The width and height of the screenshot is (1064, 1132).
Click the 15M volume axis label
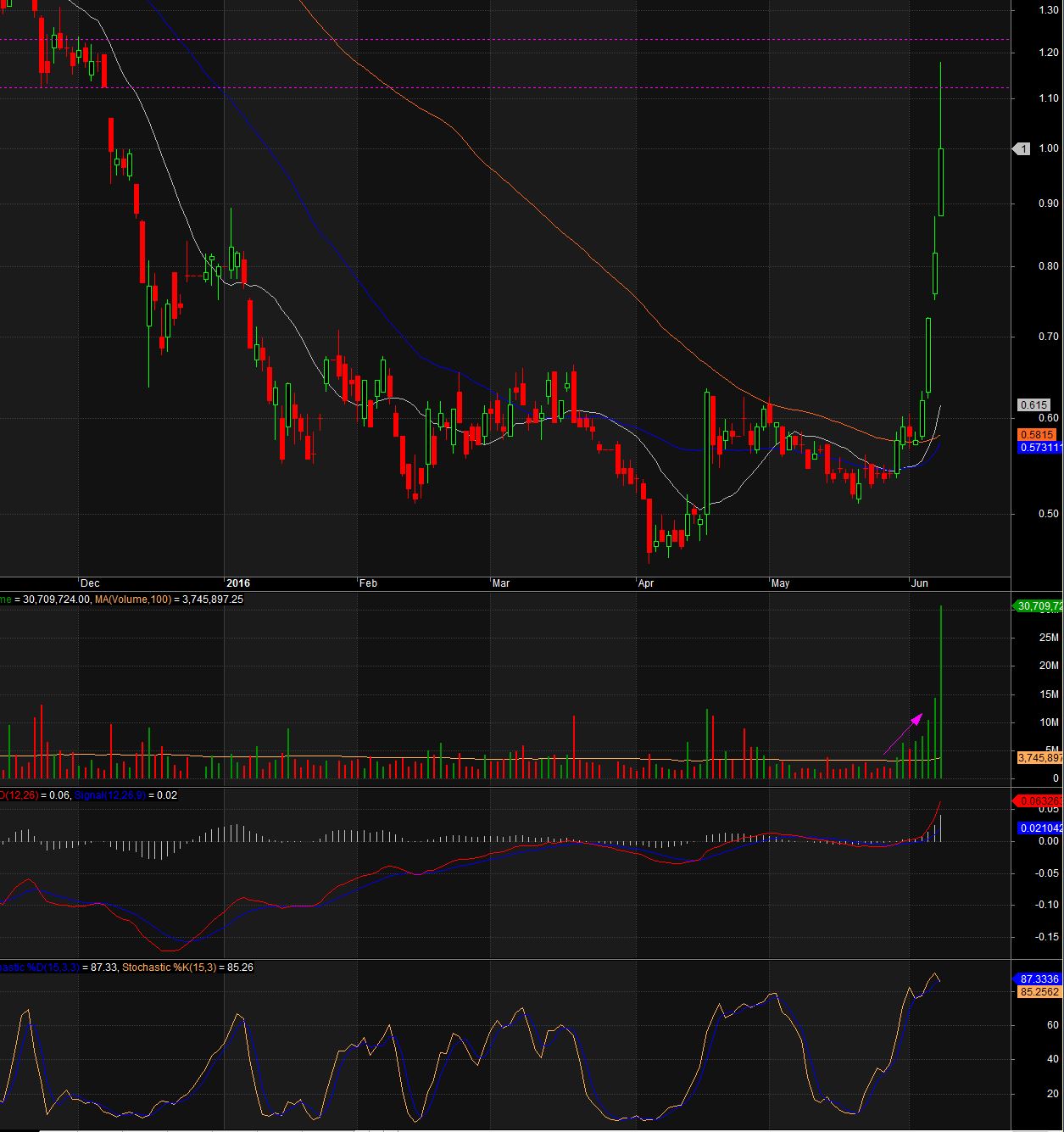pyautogui.click(x=1049, y=694)
